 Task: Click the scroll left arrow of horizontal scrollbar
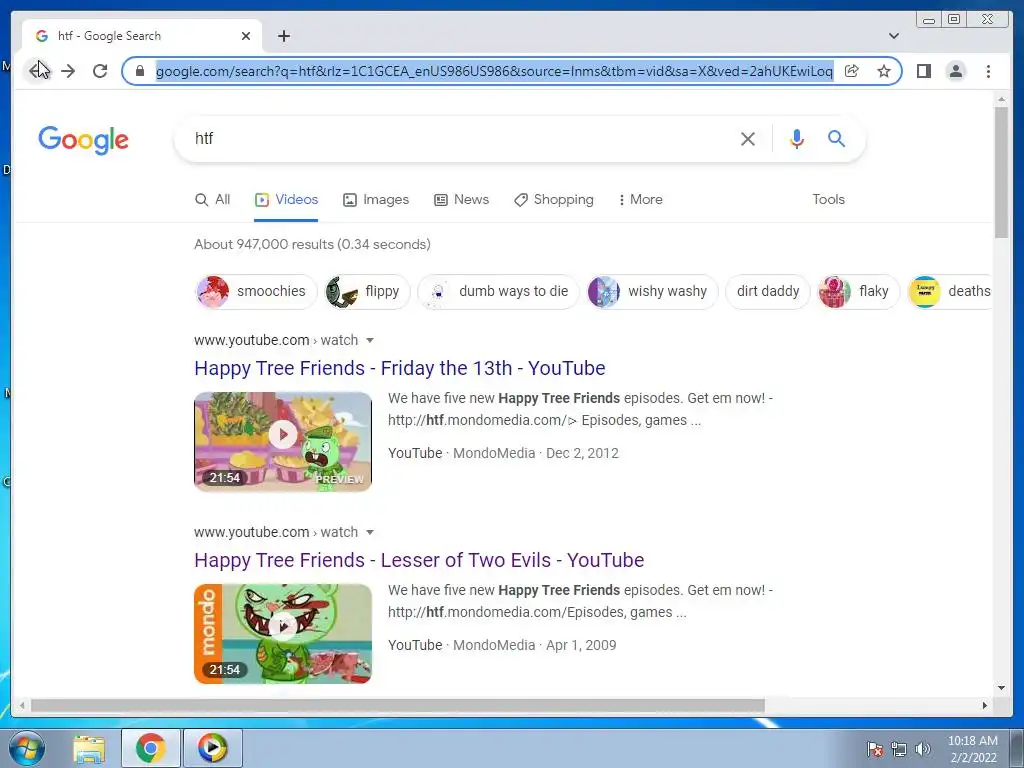tap(22, 705)
